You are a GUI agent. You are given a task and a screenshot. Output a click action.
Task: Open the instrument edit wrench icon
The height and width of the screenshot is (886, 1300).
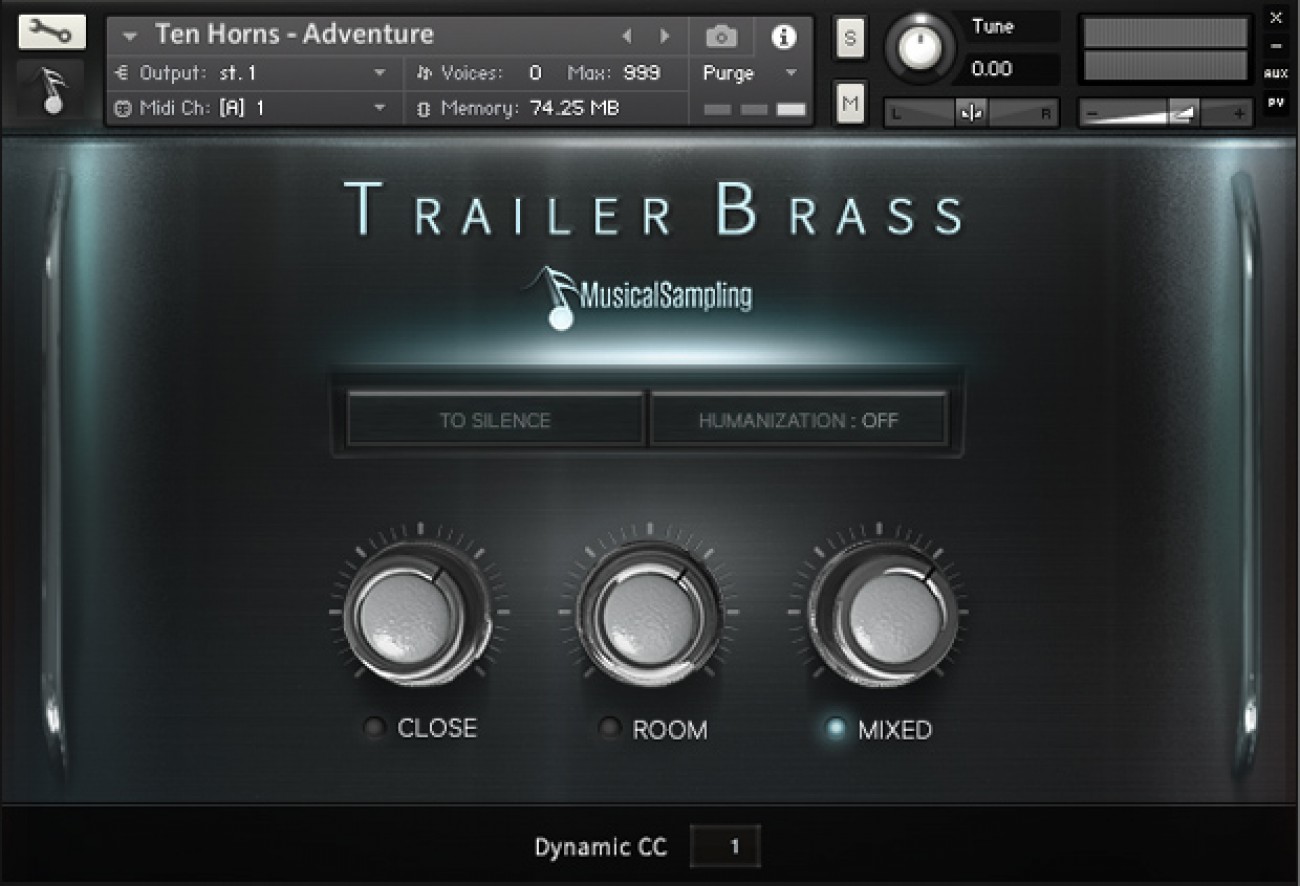(x=50, y=31)
